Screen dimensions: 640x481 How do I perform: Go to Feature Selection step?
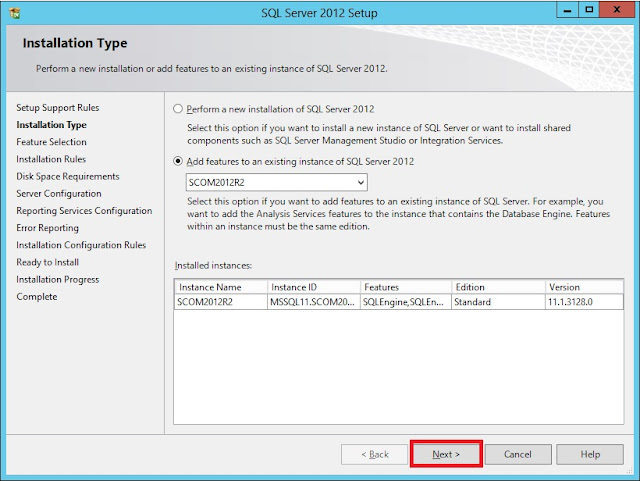pyautogui.click(x=51, y=142)
